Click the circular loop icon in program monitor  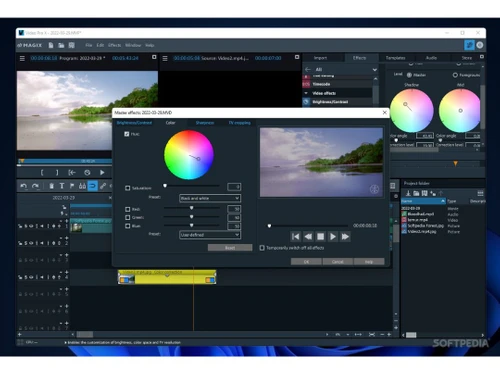coord(87,172)
